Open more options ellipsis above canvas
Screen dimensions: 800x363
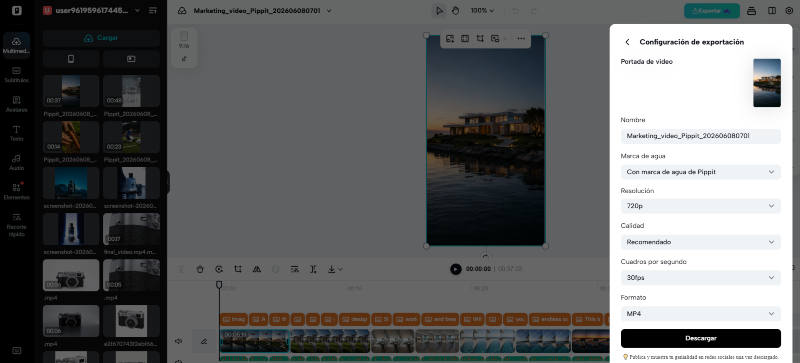521,38
